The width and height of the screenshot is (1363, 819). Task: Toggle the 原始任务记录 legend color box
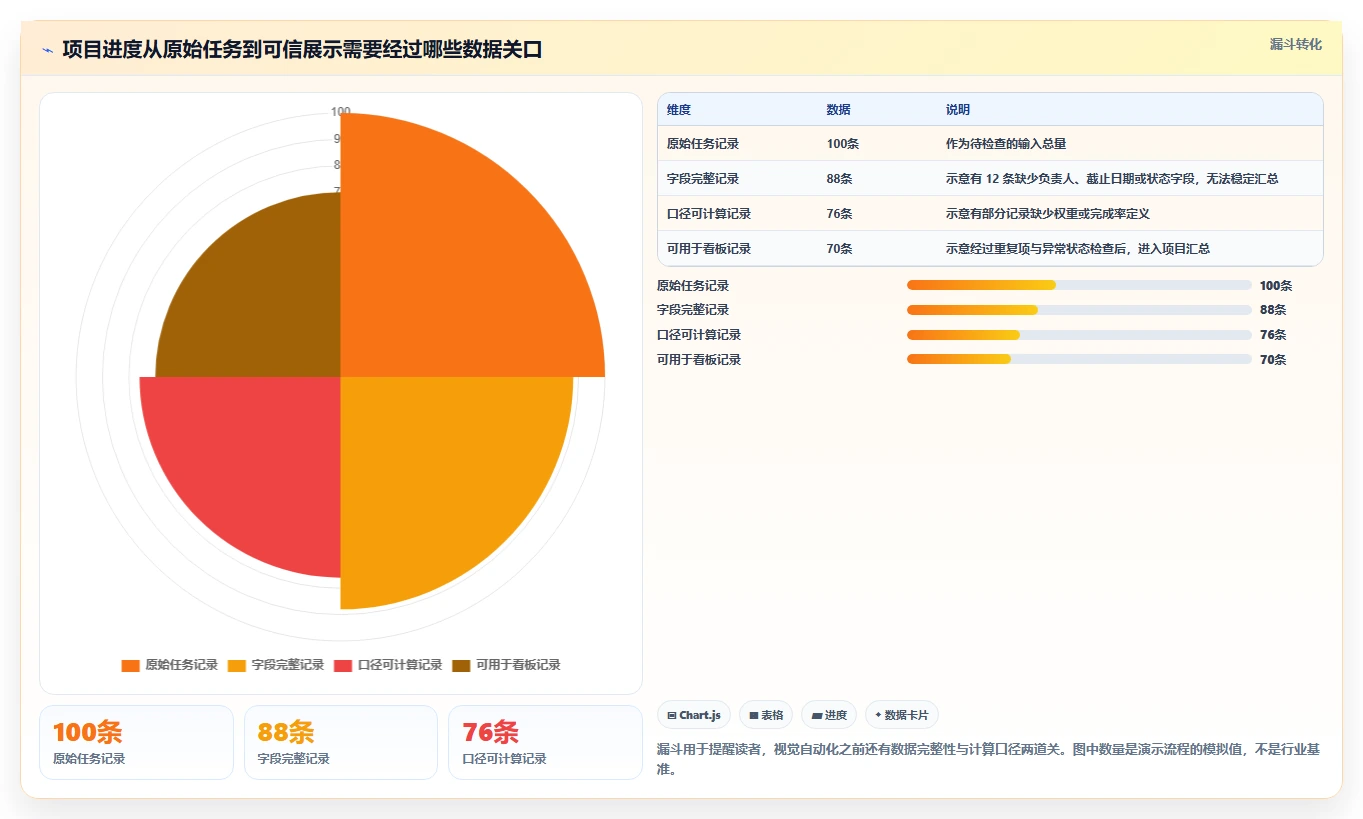point(130,665)
